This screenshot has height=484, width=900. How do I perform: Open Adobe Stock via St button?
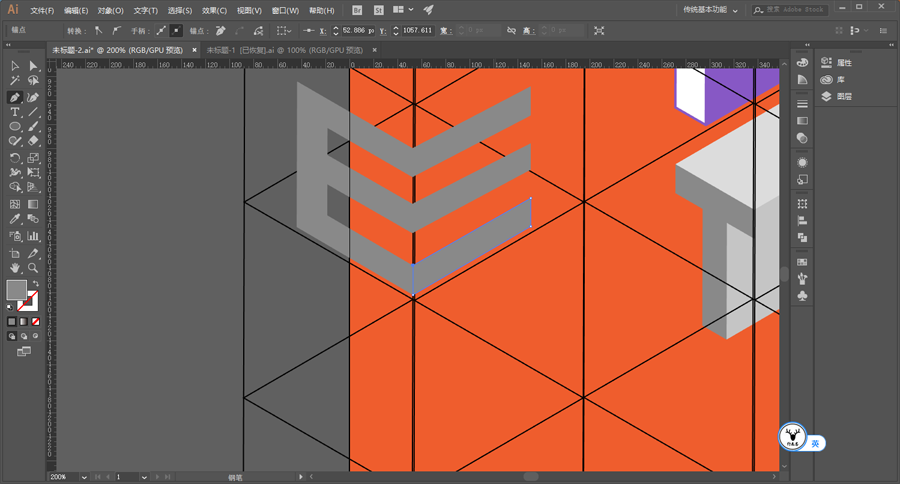pyautogui.click(x=378, y=10)
